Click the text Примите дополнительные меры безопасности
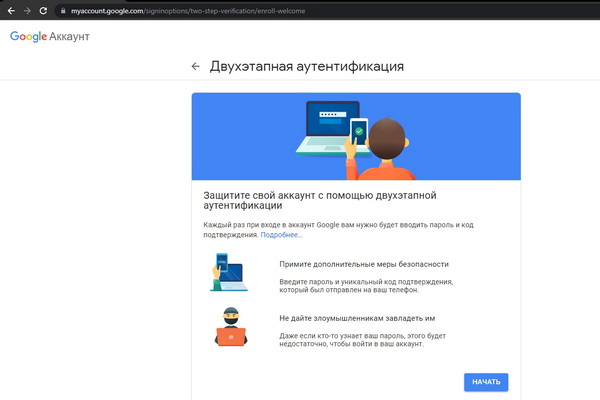Screen dimensions: 600x400 coord(364,264)
